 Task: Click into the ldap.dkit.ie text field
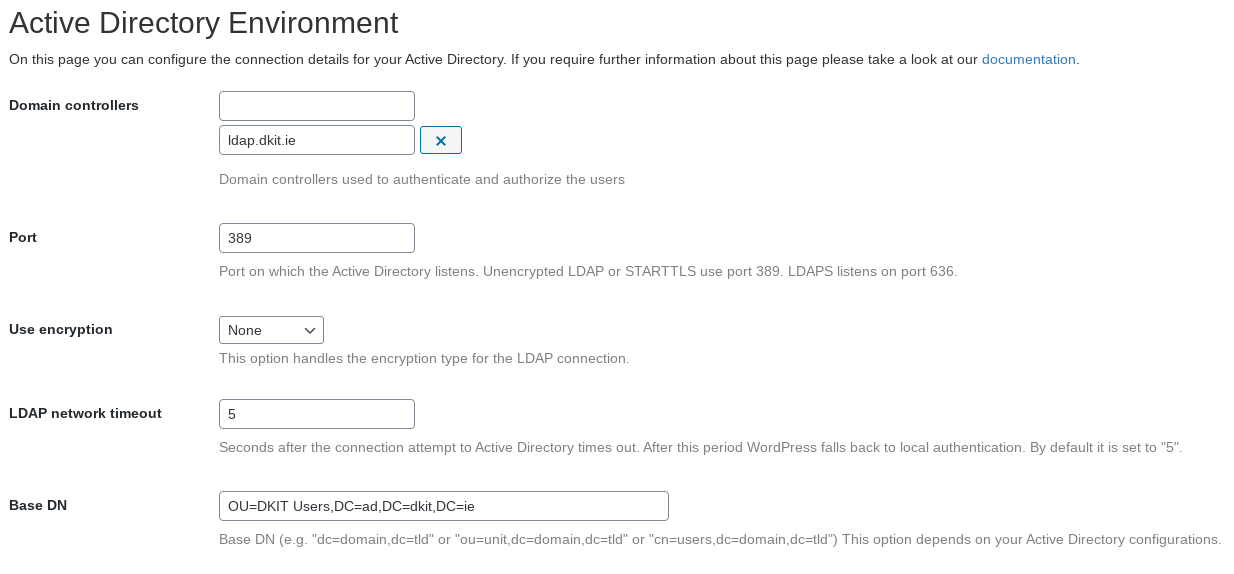[x=317, y=140]
